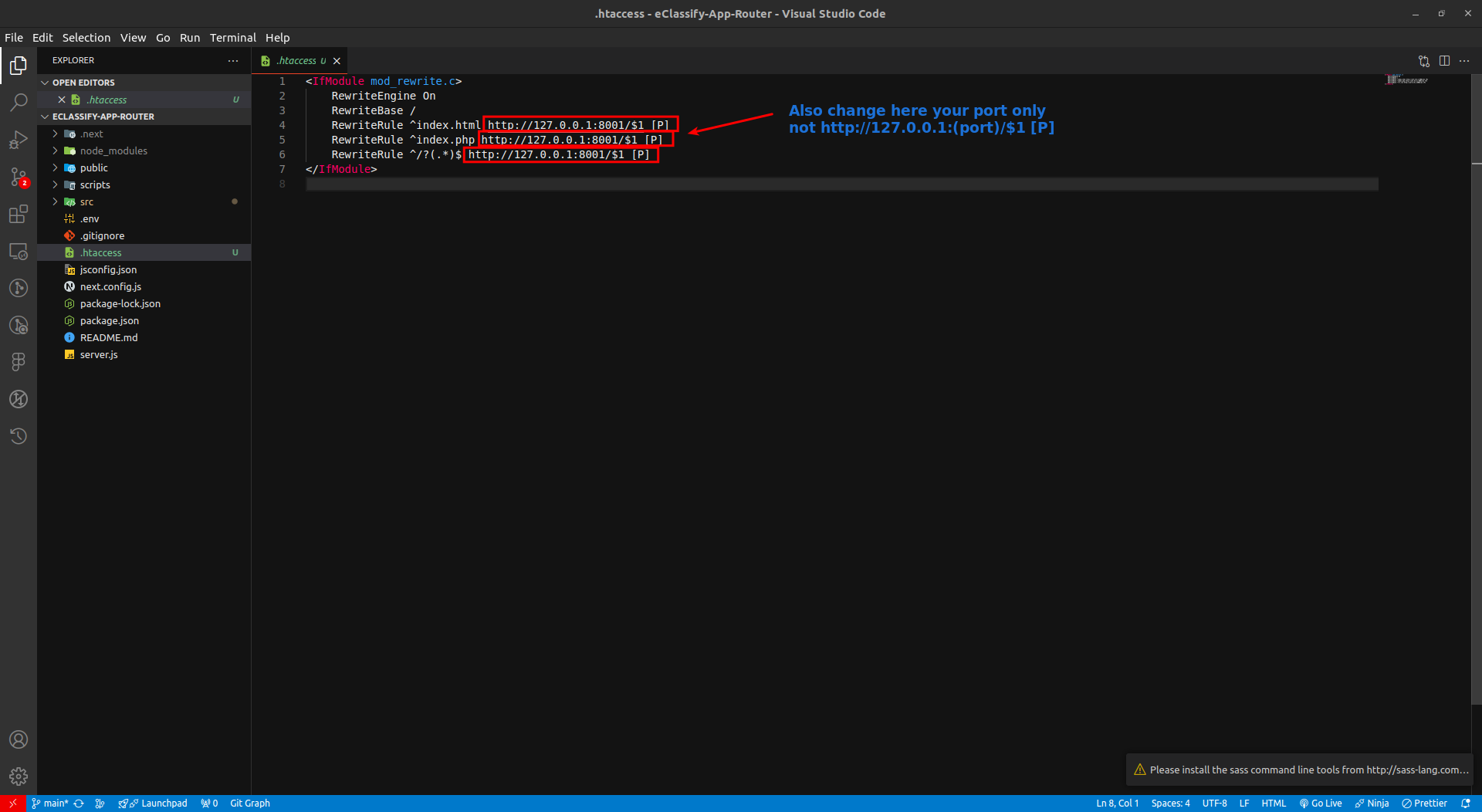
Task: Toggle split editor layout from the title bar
Action: tap(1444, 60)
